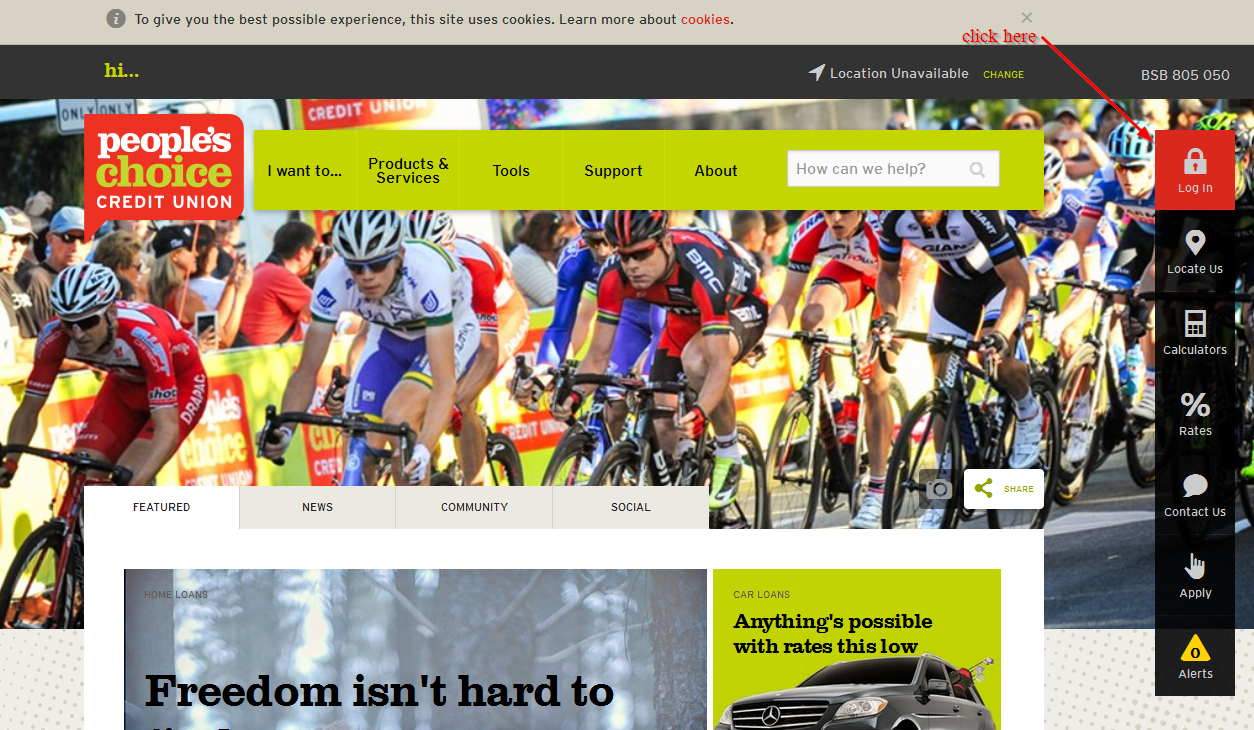
Task: View the Alerts warning triangle icon
Action: [x=1195, y=649]
